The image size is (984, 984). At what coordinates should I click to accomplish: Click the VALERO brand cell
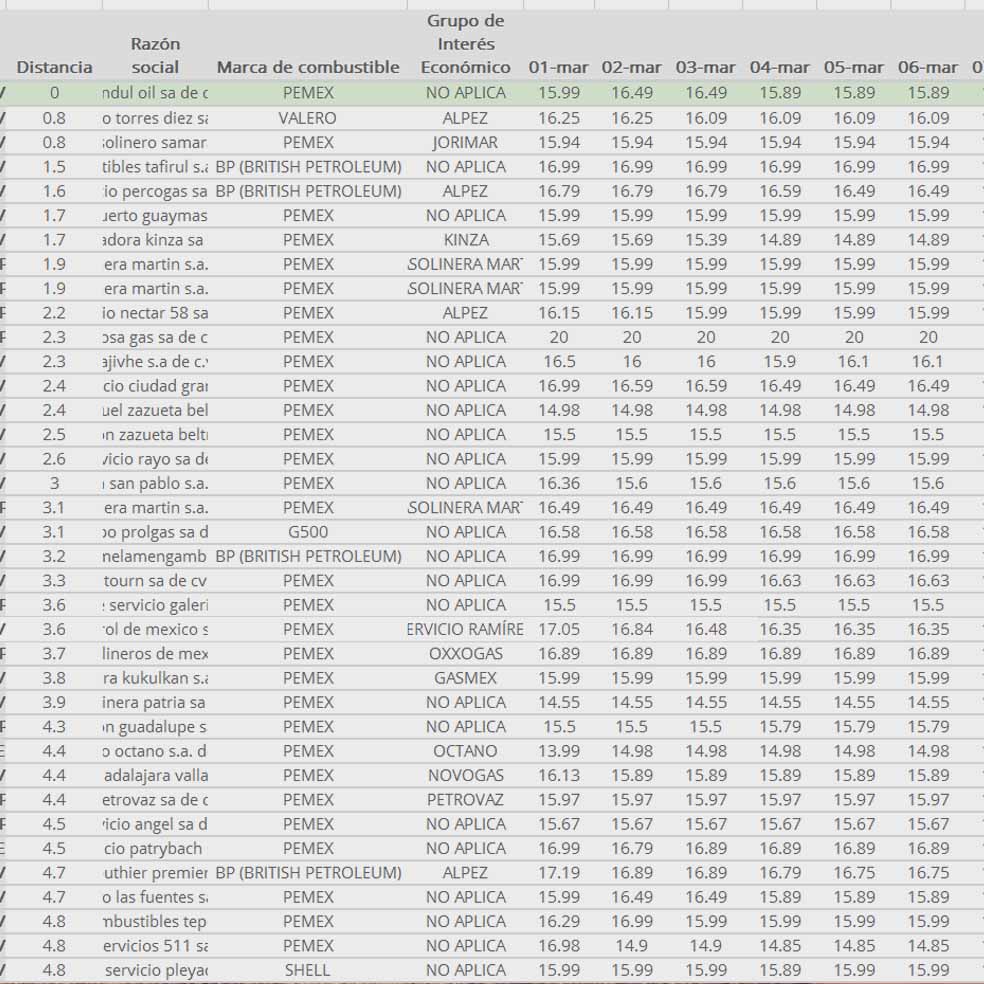308,118
